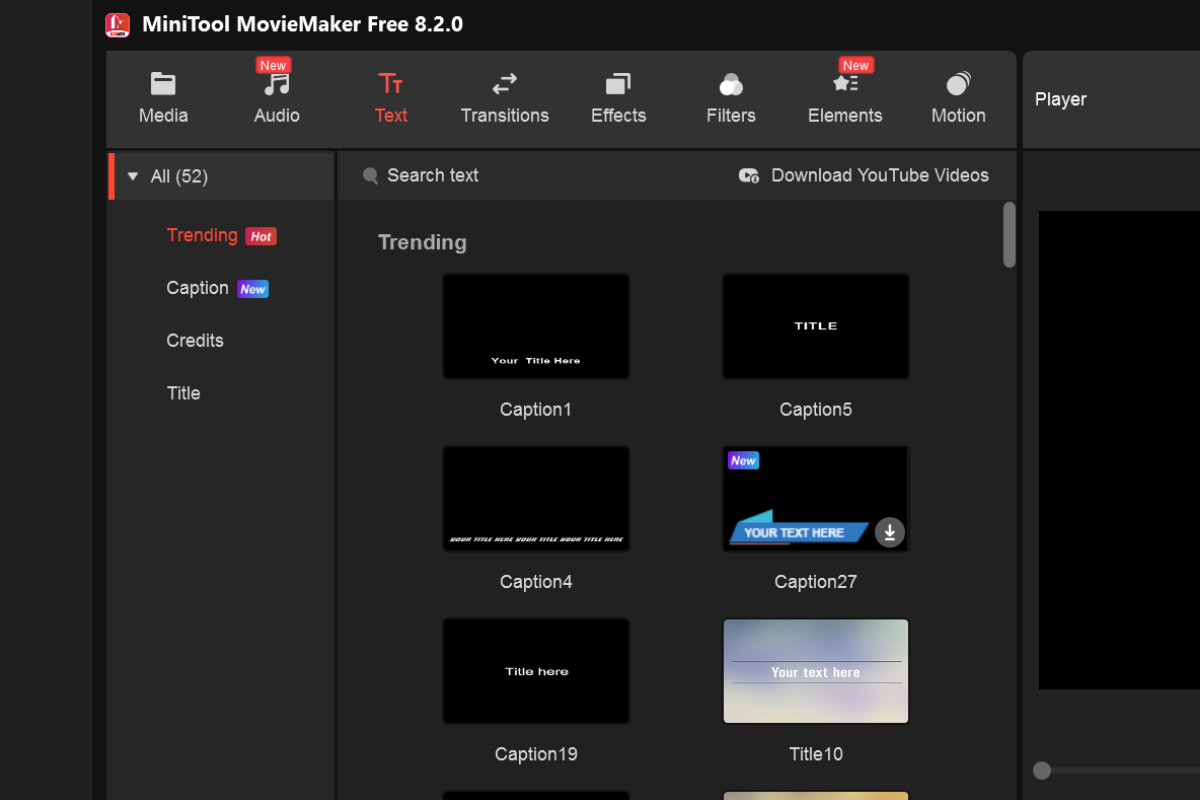
Task: Click the Caption27 label text
Action: tap(816, 581)
